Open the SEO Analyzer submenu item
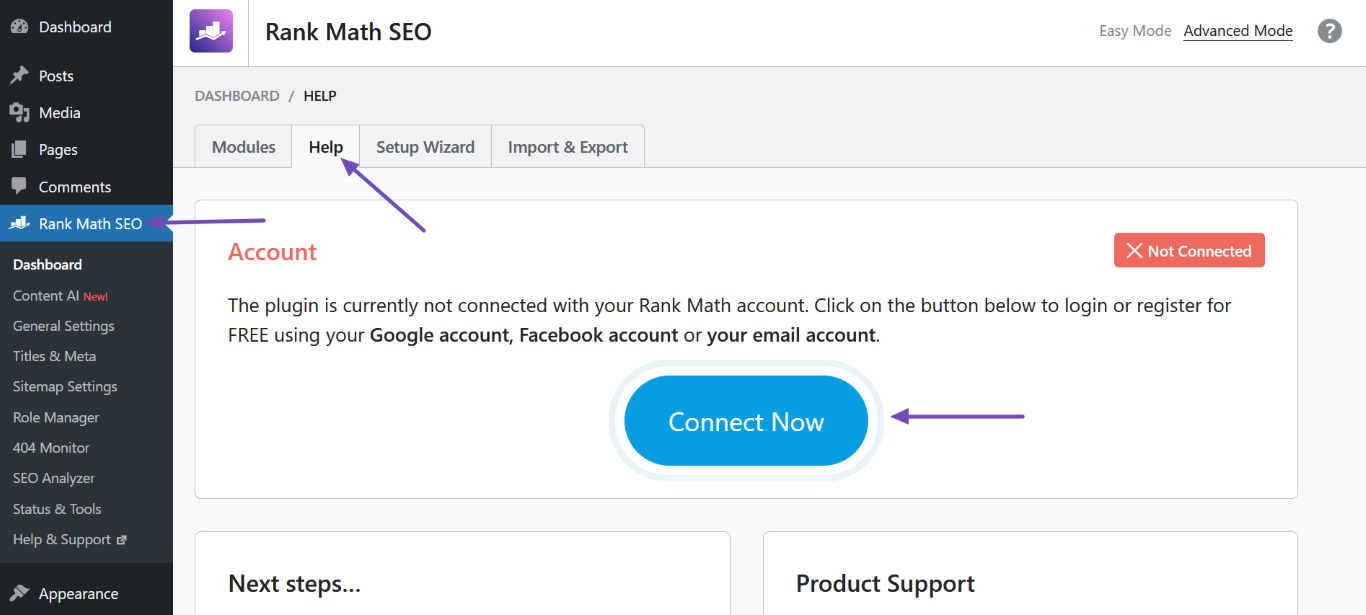The height and width of the screenshot is (615, 1366). coord(54,478)
